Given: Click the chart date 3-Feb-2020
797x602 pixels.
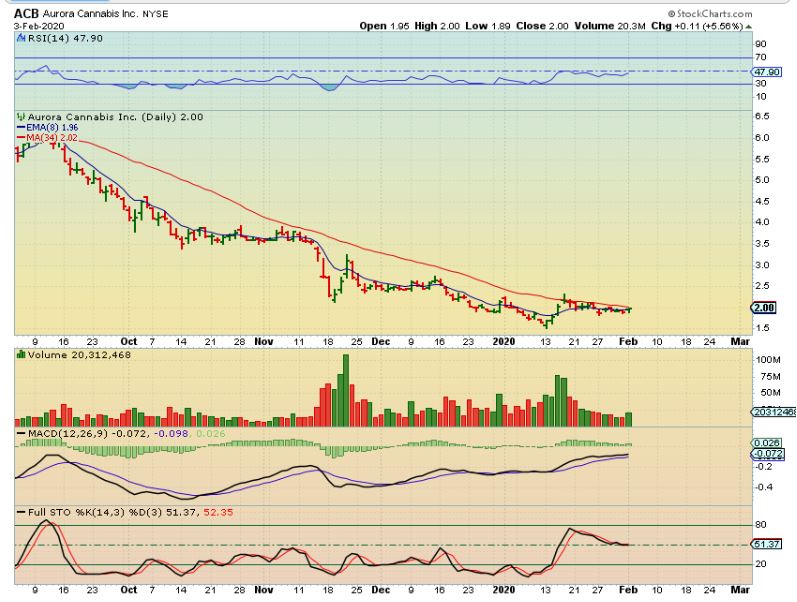Looking at the screenshot, I should tap(39, 26).
